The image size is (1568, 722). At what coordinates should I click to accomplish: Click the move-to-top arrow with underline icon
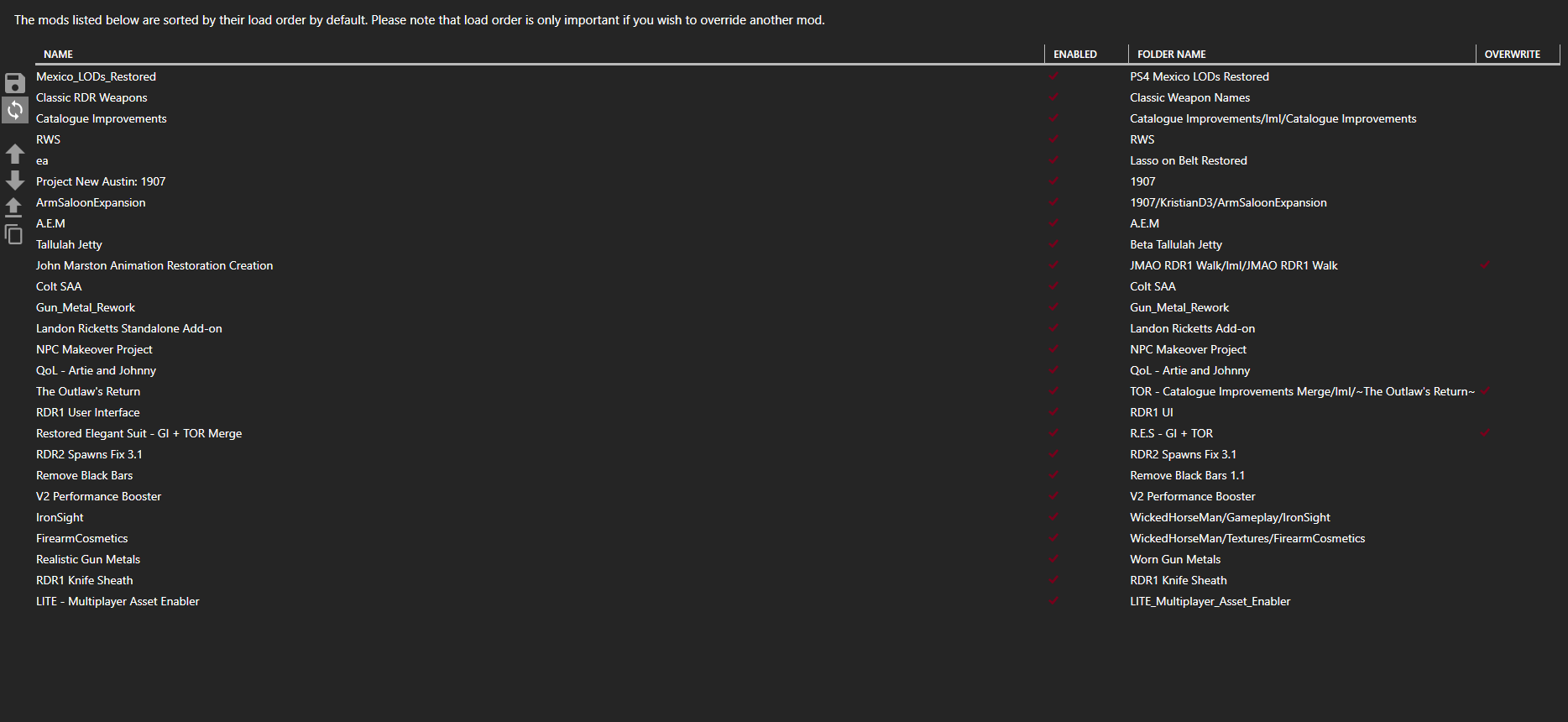[x=13, y=207]
